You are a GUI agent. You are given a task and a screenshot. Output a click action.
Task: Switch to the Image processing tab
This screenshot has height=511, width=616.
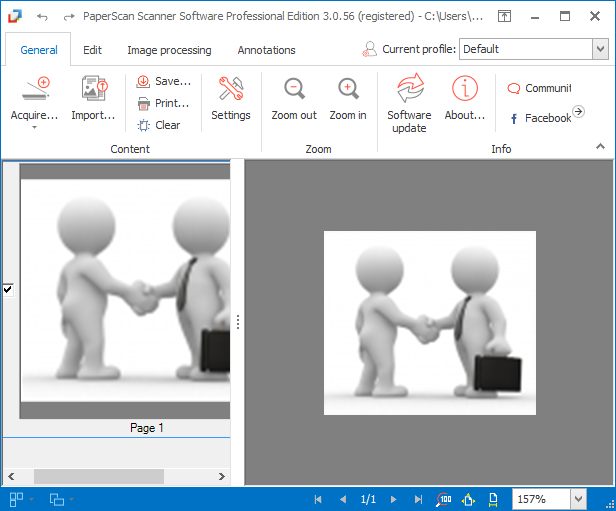pos(169,50)
